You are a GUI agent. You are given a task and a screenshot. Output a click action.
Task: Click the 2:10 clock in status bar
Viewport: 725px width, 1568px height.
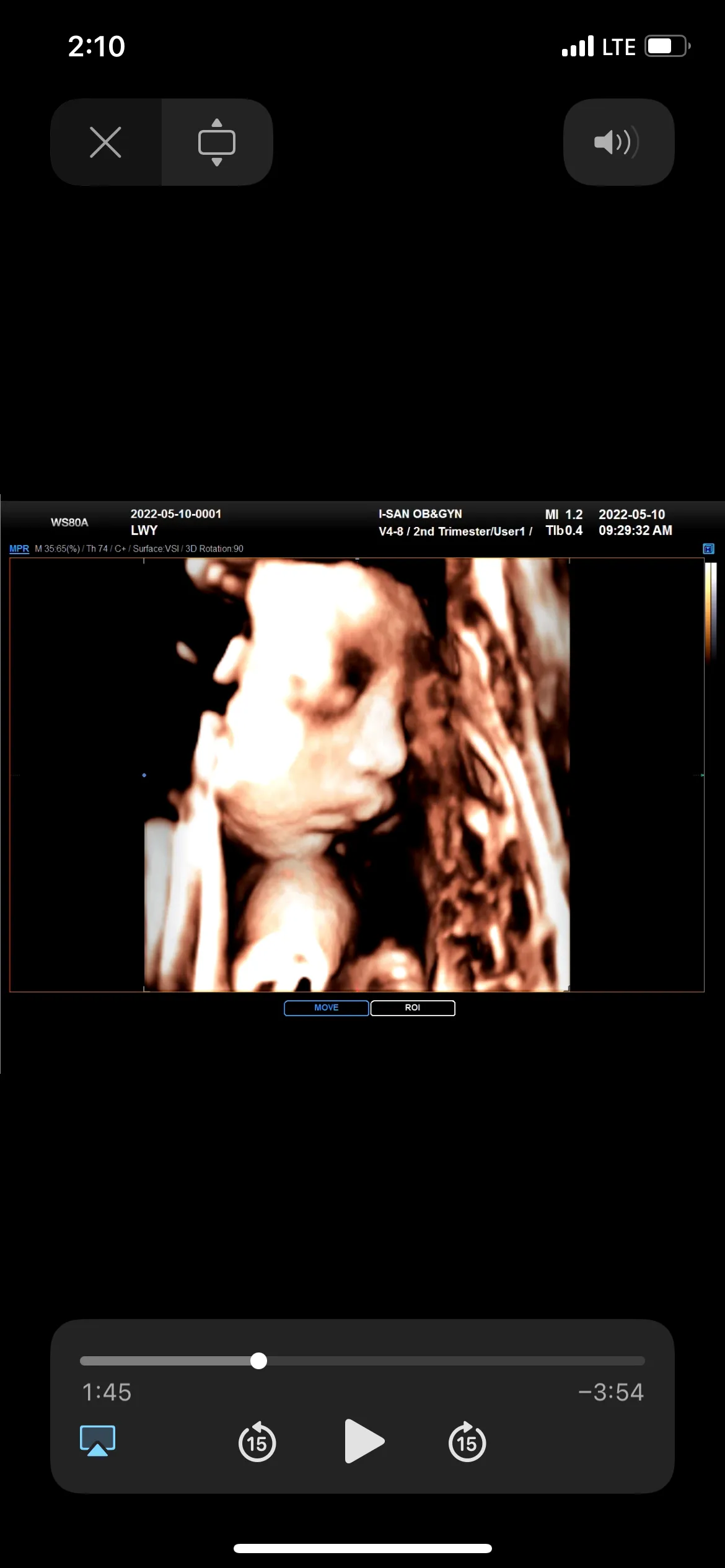pyautogui.click(x=97, y=46)
